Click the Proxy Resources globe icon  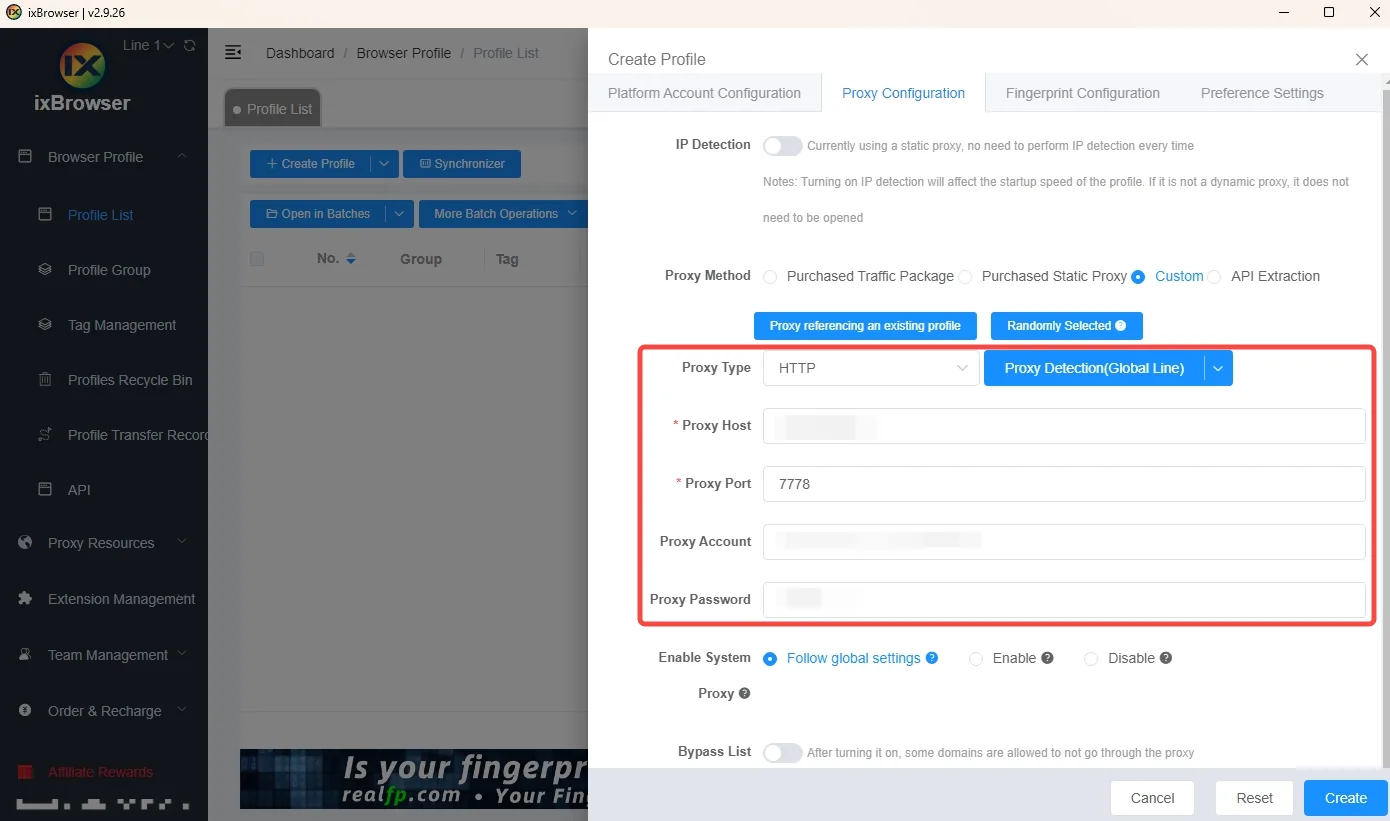pyautogui.click(x=25, y=543)
